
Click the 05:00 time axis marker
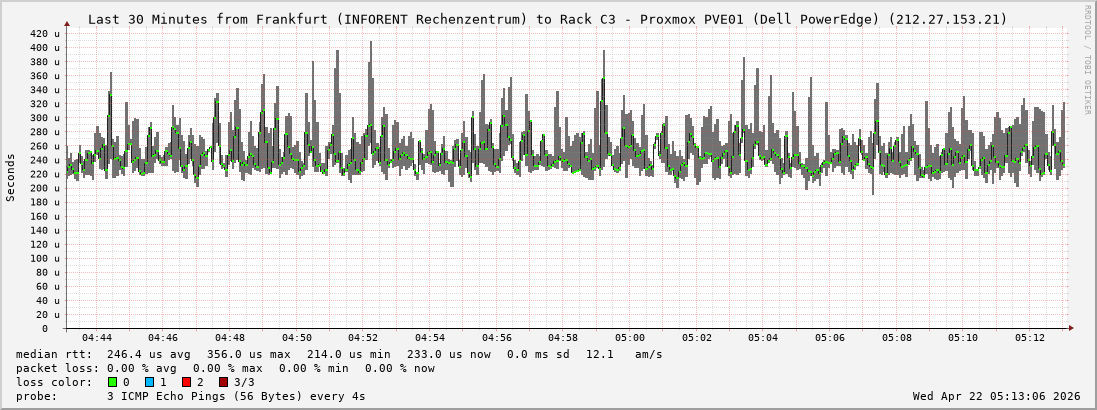coord(630,338)
